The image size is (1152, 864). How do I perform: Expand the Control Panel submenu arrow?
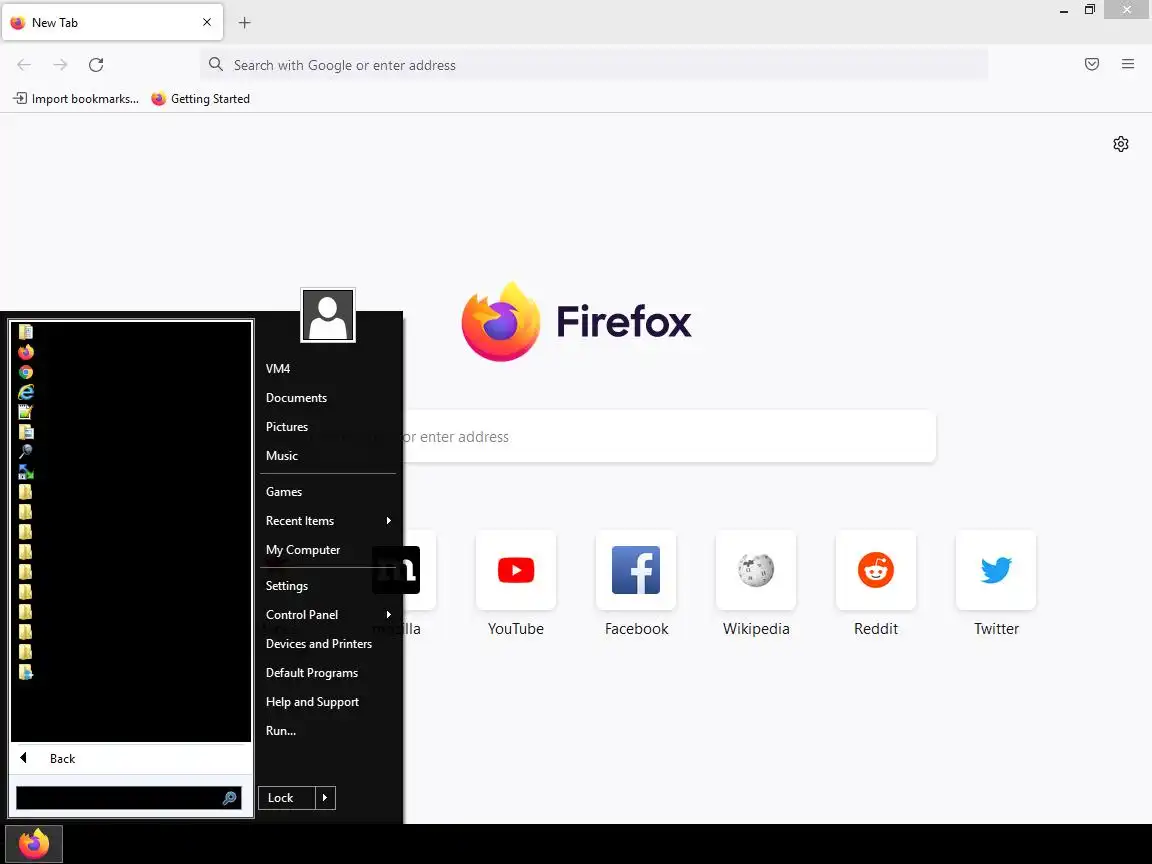tap(389, 615)
